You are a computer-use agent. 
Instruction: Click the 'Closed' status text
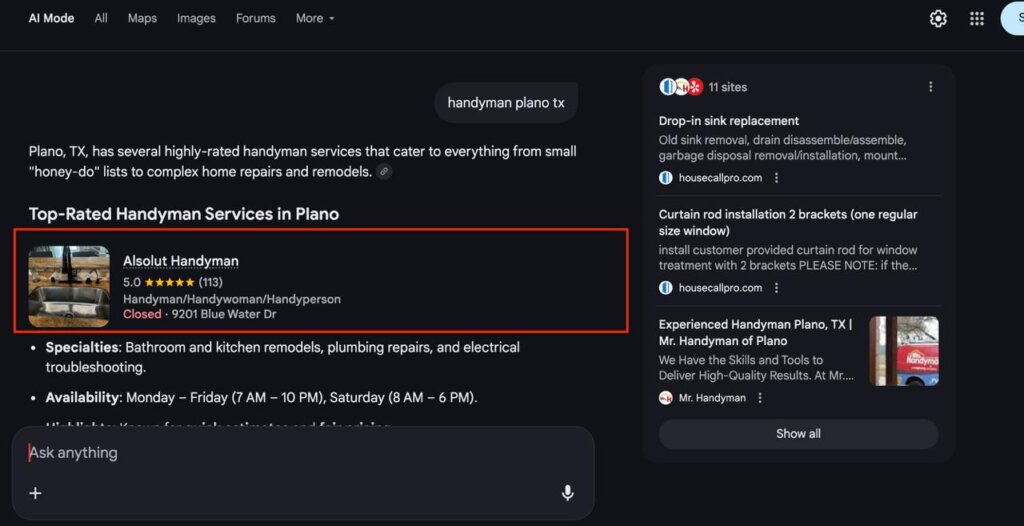142,314
